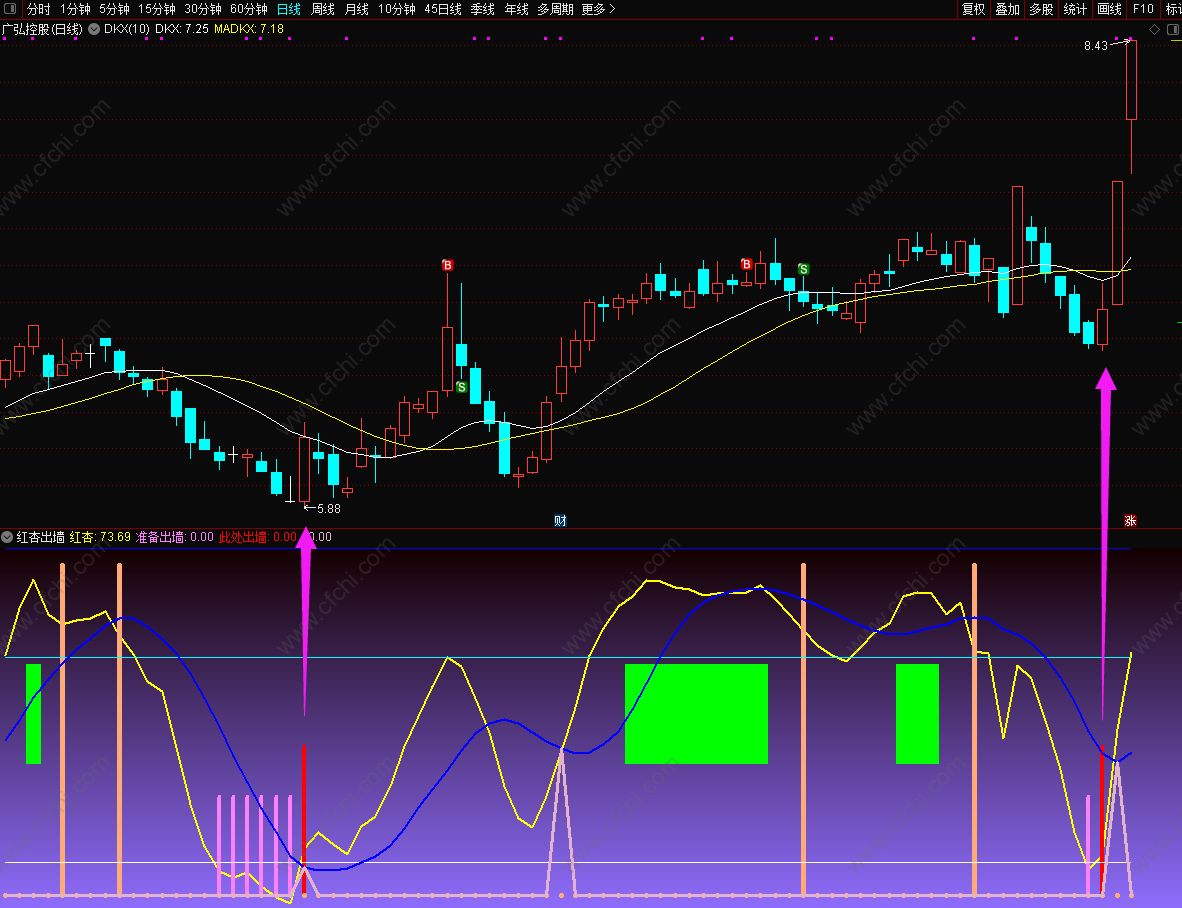Viewport: 1182px width, 908px height.
Task: Click the diamond icon at top right of chart
Action: point(1154,29)
